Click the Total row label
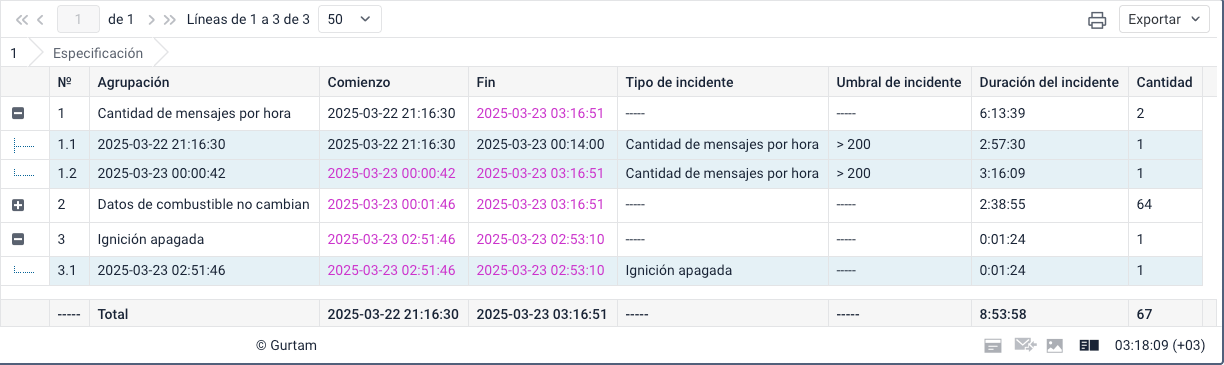Screen dimensions: 1224x365 click(113, 314)
